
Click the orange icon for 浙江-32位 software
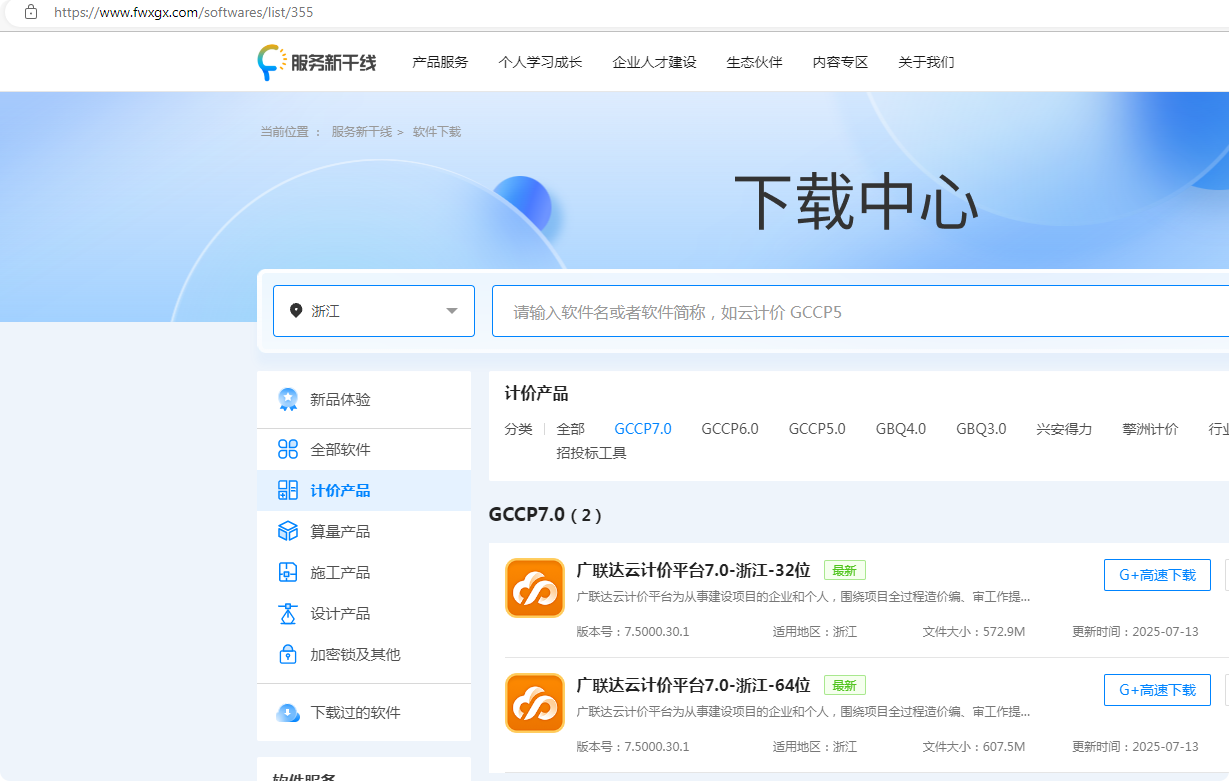tap(535, 588)
